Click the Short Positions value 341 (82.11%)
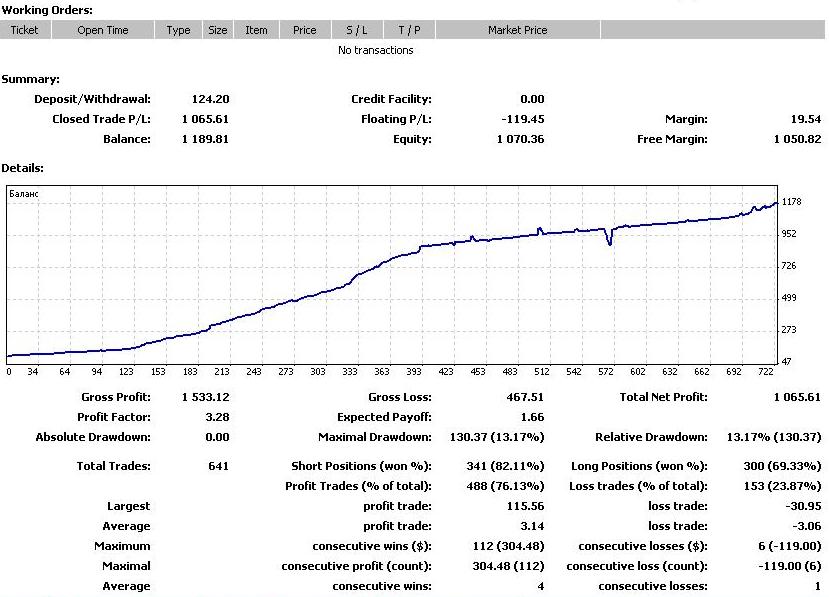Image resolution: width=829 pixels, height=597 pixels. coord(505,466)
